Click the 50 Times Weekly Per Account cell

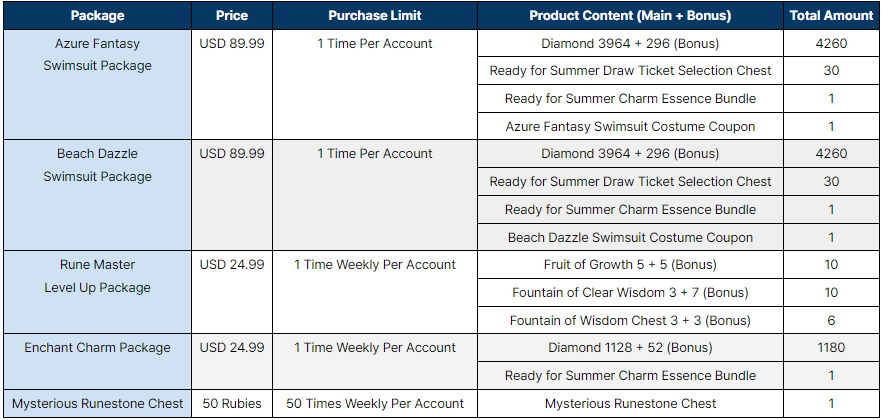pos(375,403)
